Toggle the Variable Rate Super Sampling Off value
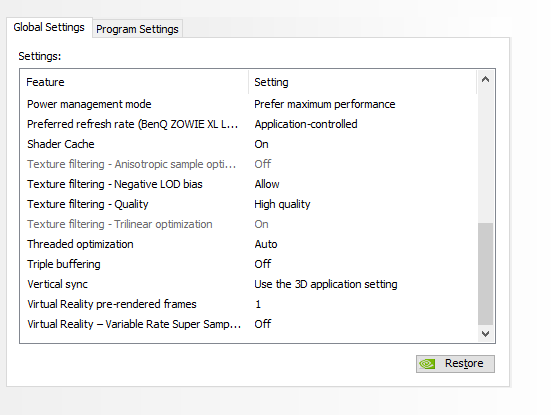This screenshot has width=551, height=415. click(x=263, y=324)
